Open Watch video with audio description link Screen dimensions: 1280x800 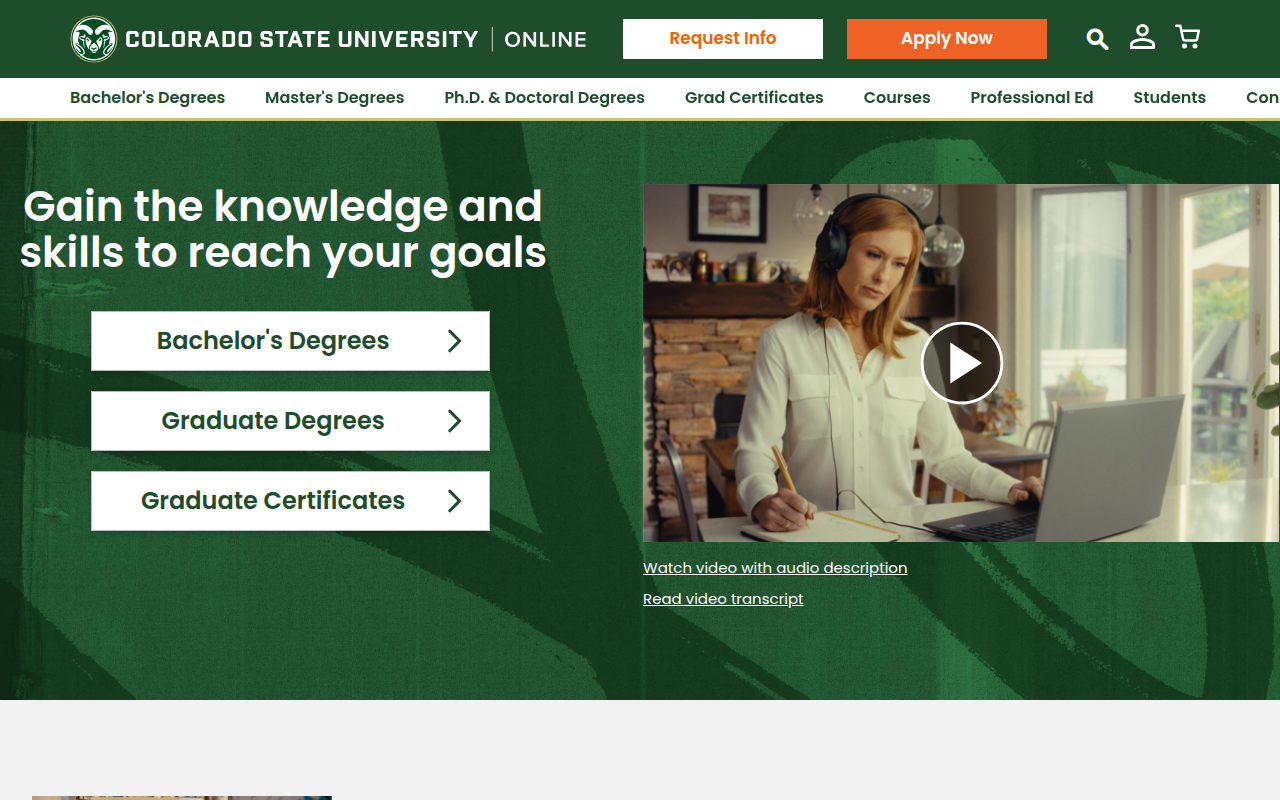point(775,568)
